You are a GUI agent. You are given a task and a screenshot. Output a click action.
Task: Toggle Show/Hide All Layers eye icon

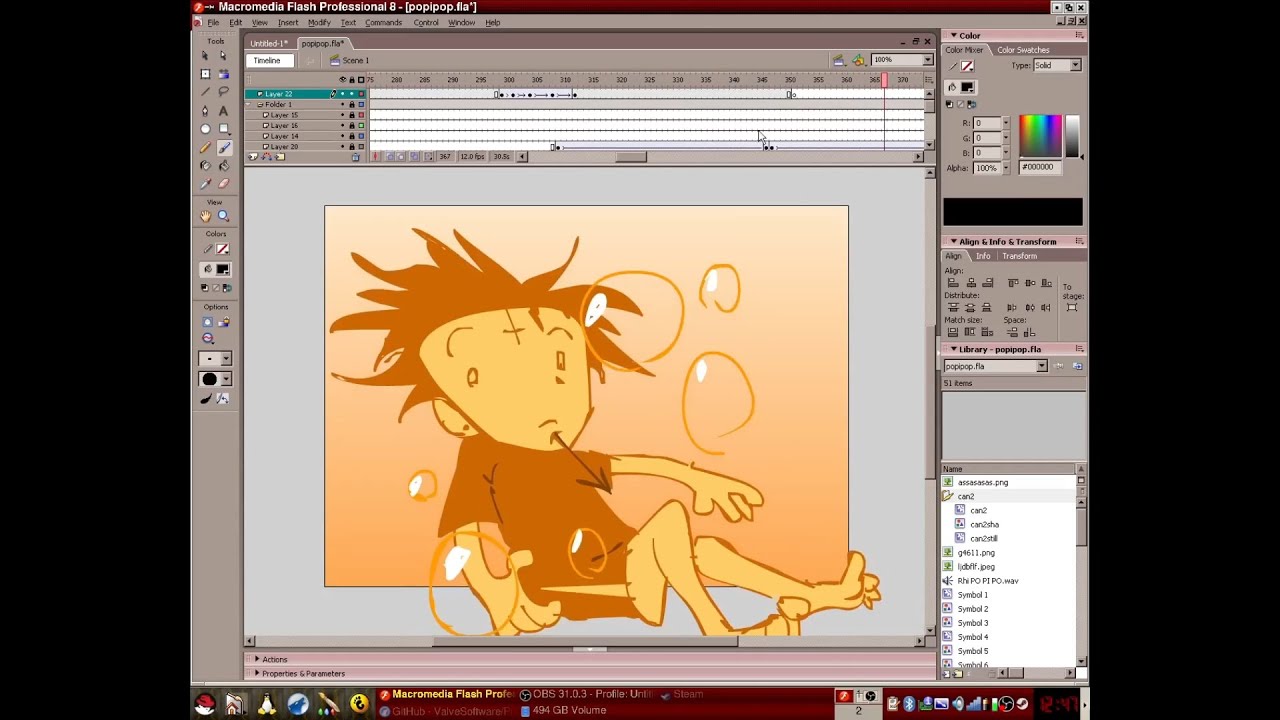[x=342, y=80]
